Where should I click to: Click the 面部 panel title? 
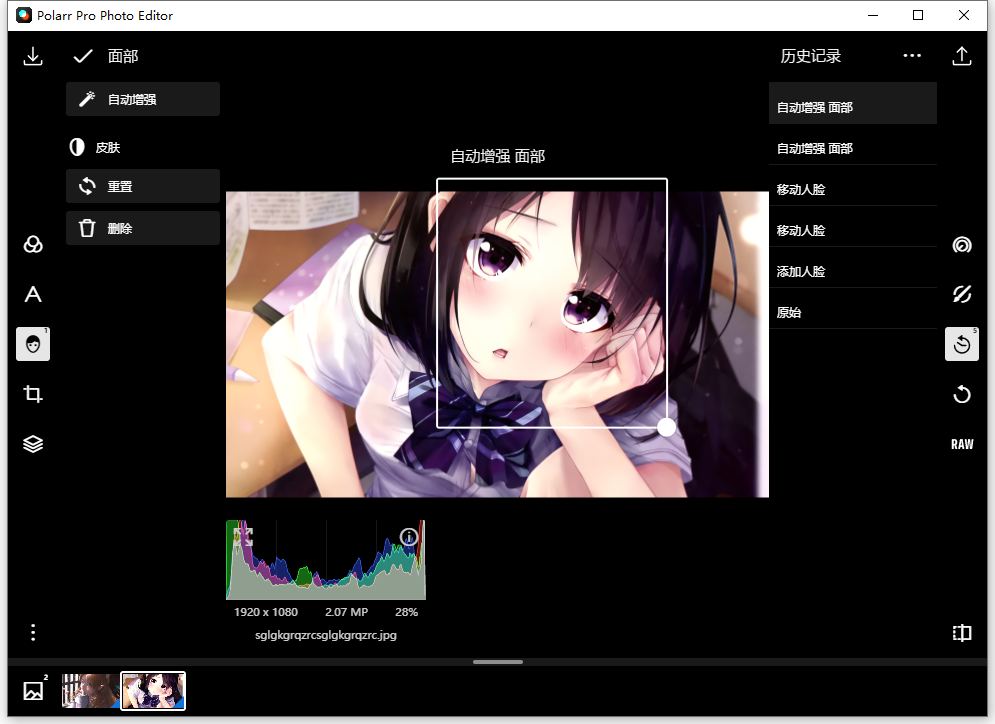click(x=122, y=56)
